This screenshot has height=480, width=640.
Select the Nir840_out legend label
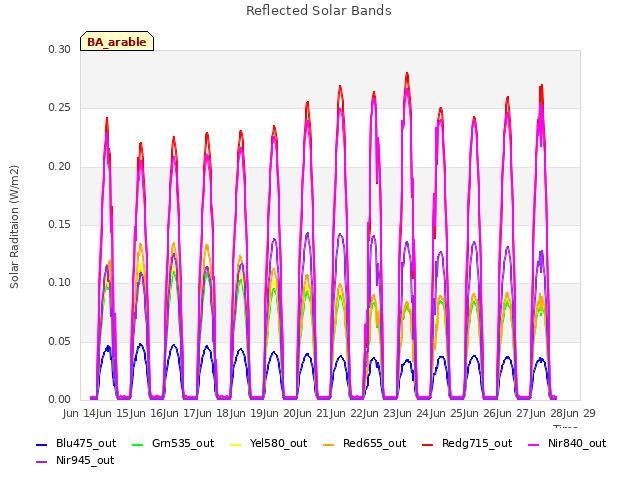[x=577, y=444]
